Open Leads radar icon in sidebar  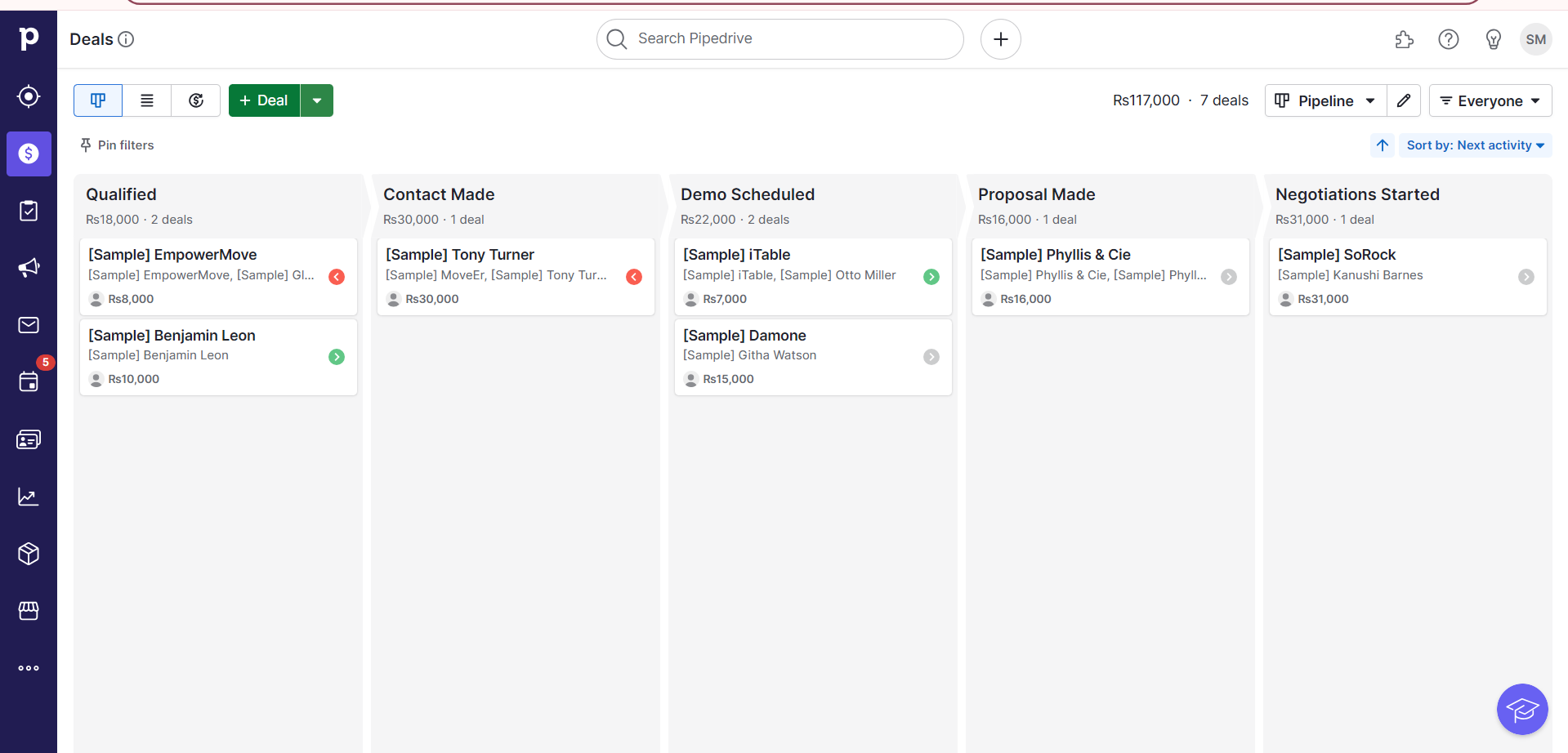coord(29,96)
